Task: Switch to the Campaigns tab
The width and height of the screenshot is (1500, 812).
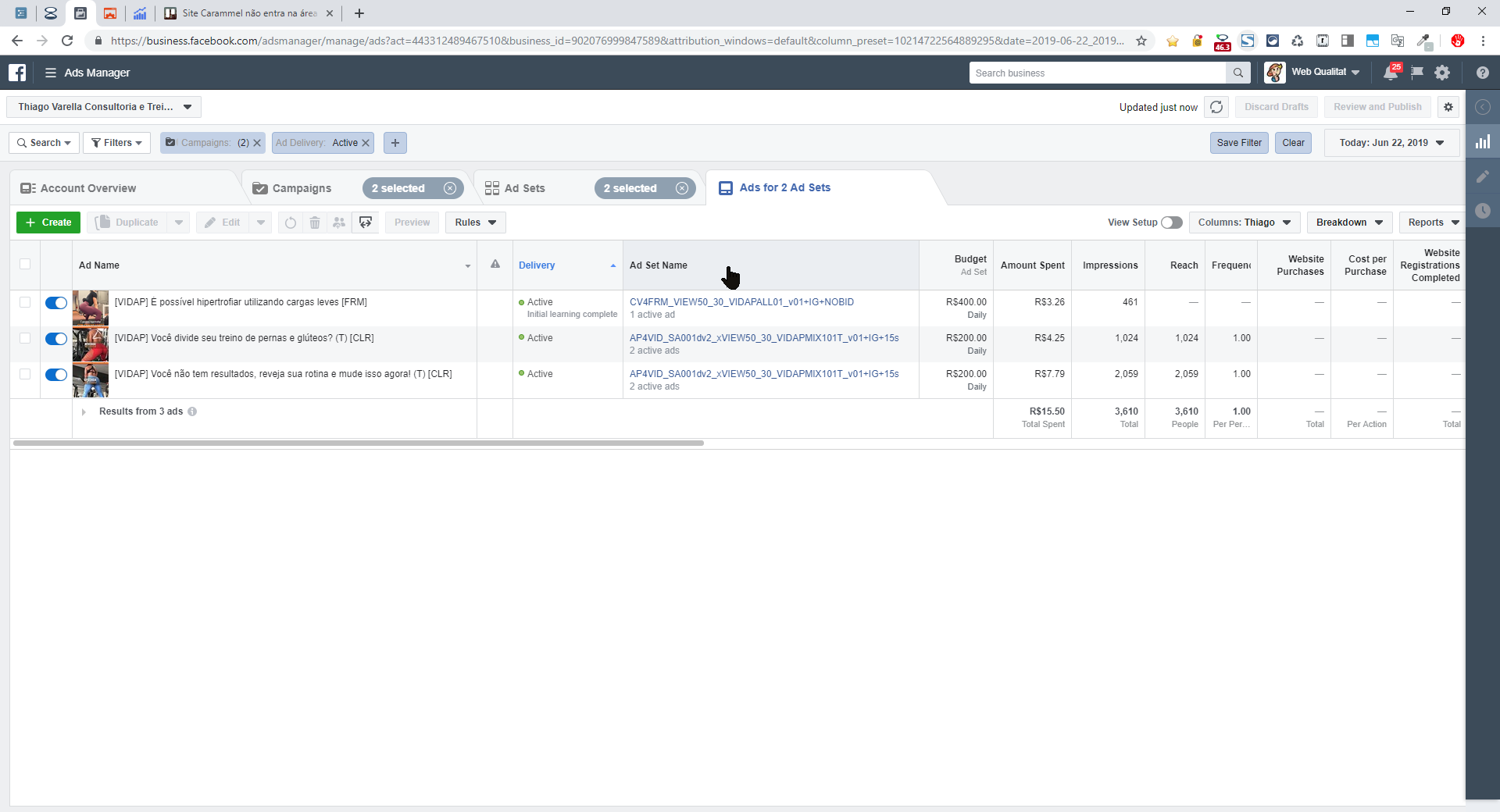Action: click(302, 188)
